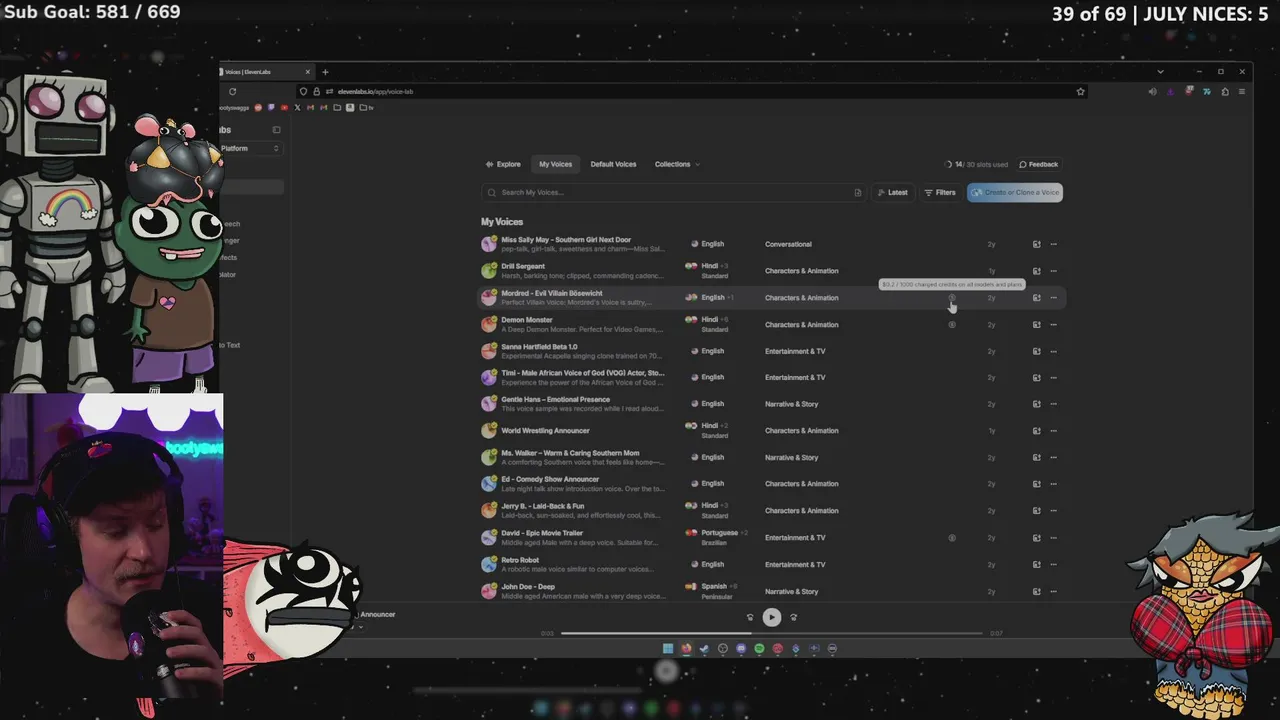Open the Default Voices tab
This screenshot has height=720, width=1280.
(613, 164)
